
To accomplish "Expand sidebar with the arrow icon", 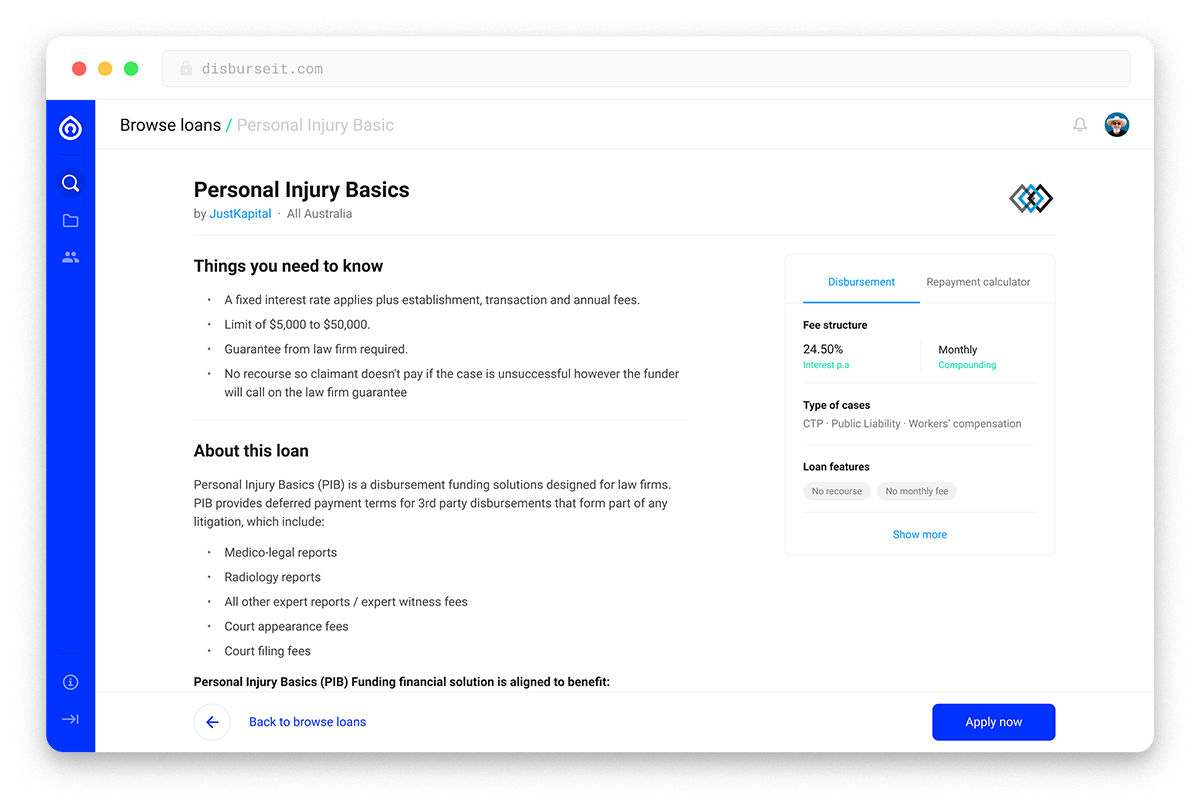I will [70, 719].
